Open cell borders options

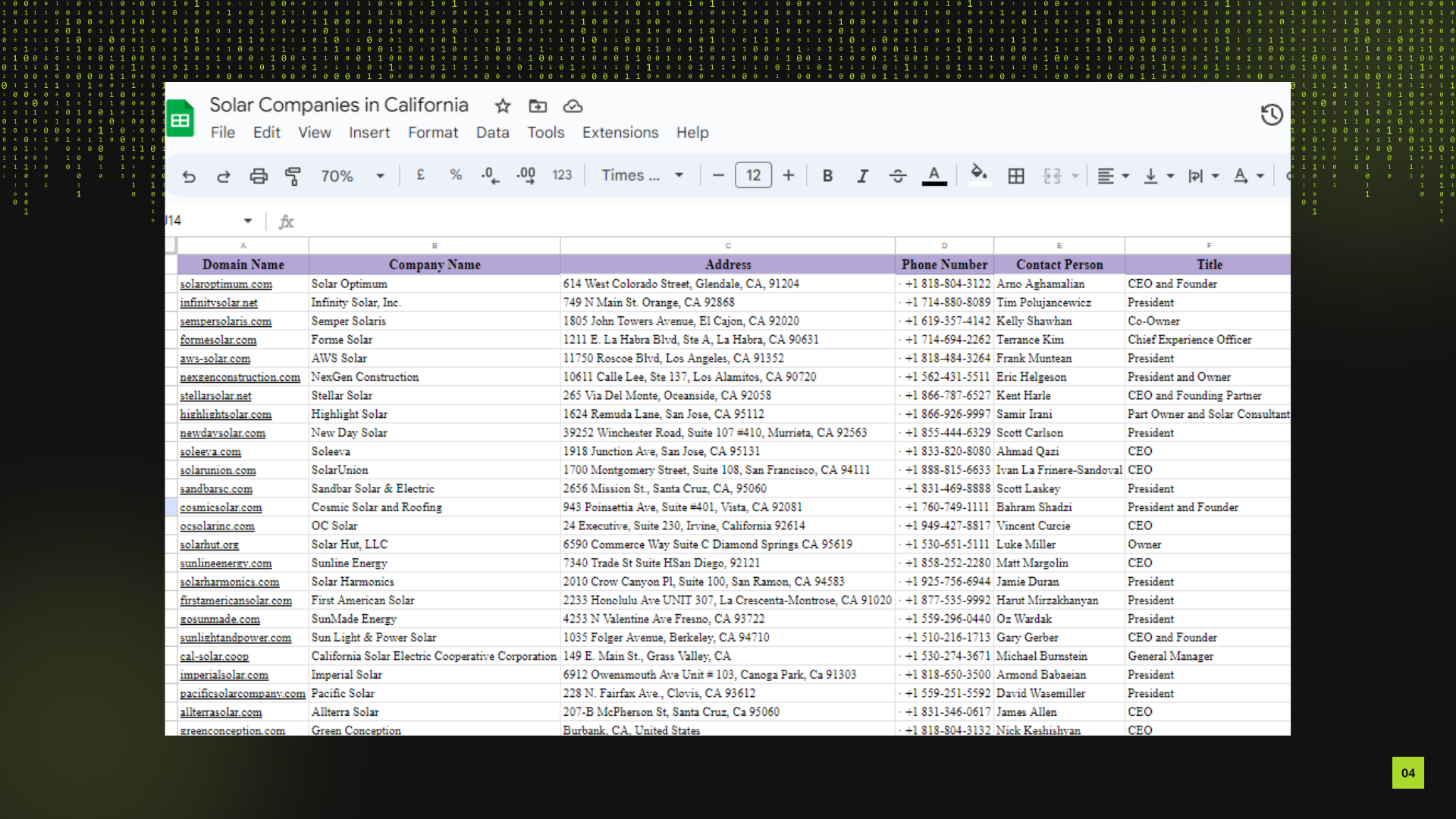[x=1016, y=176]
